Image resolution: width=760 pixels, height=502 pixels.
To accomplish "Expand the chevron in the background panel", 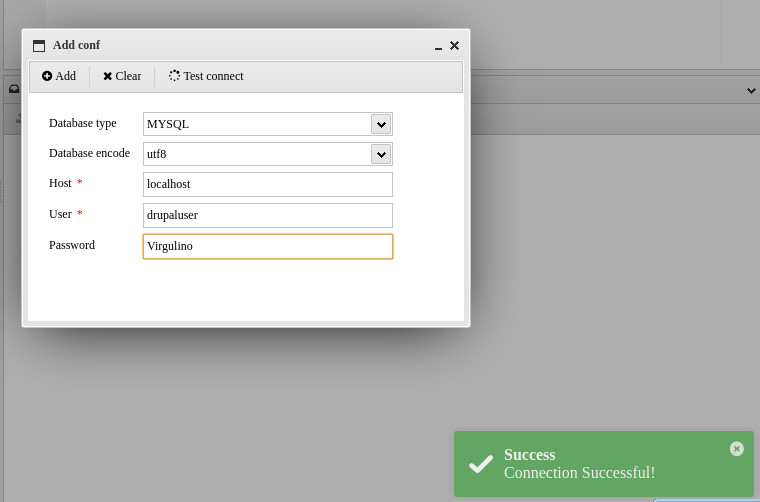I will point(751,90).
